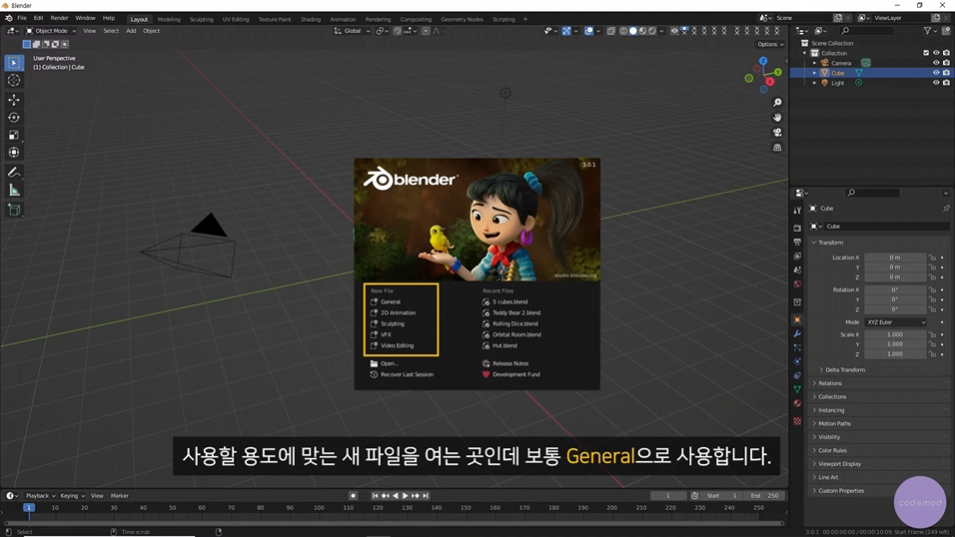Viewport: 955px width, 537px height.
Task: Open the Modifier wrench properties tab
Action: tap(797, 334)
